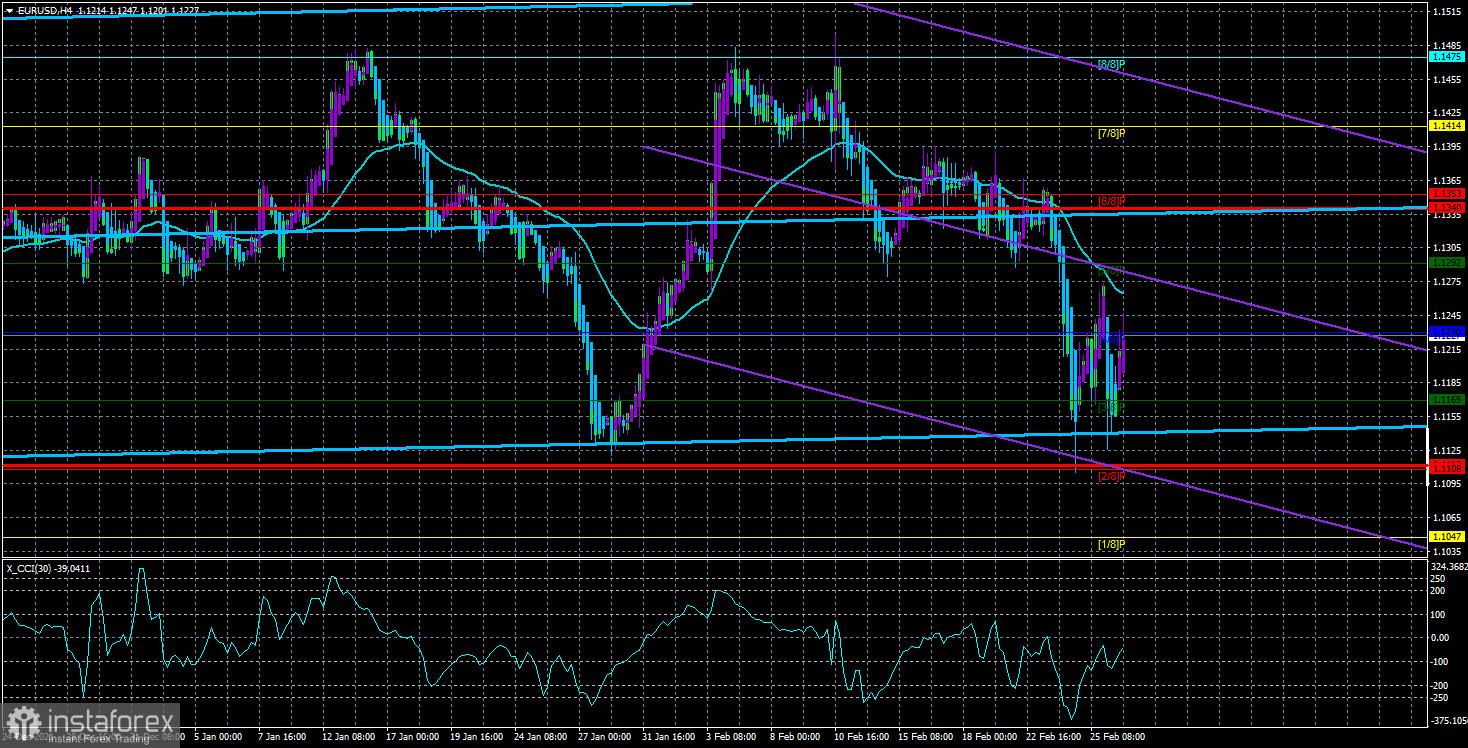Viewport: 1468px width, 748px height.
Task: Click the 1.1035 price scale value
Action: pos(1448,551)
